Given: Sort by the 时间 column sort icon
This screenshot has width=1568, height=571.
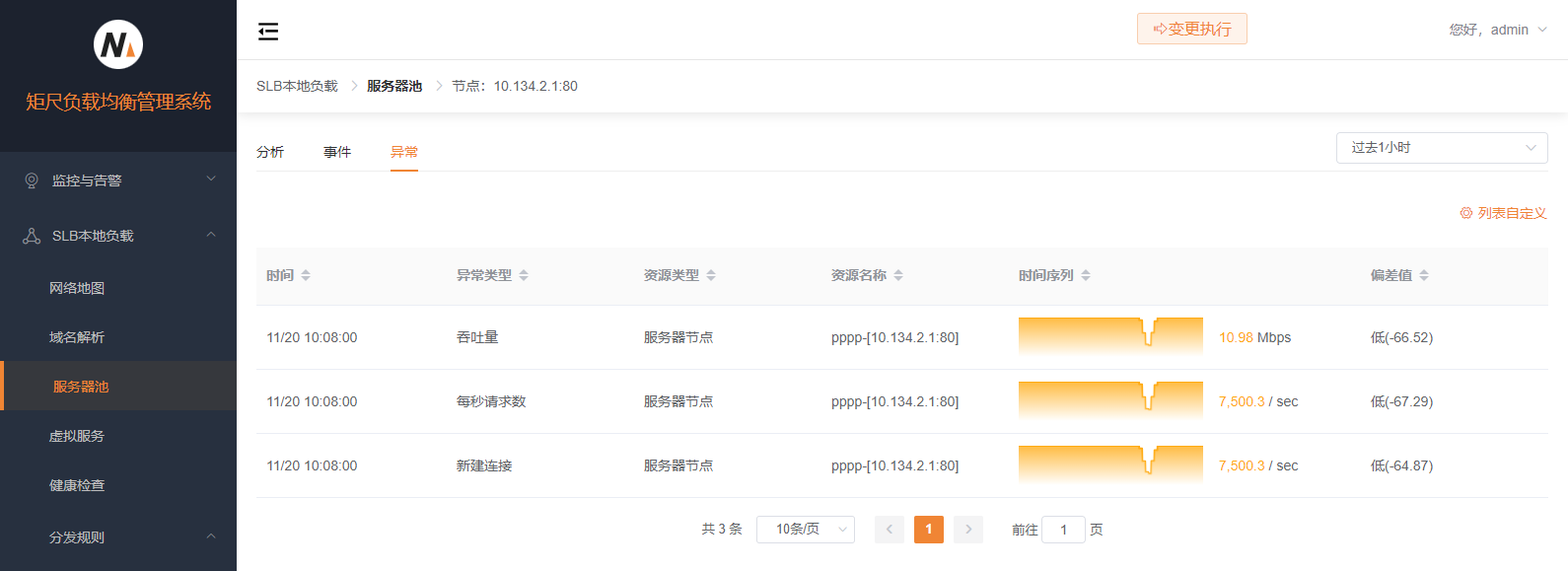Looking at the screenshot, I should click(x=306, y=275).
